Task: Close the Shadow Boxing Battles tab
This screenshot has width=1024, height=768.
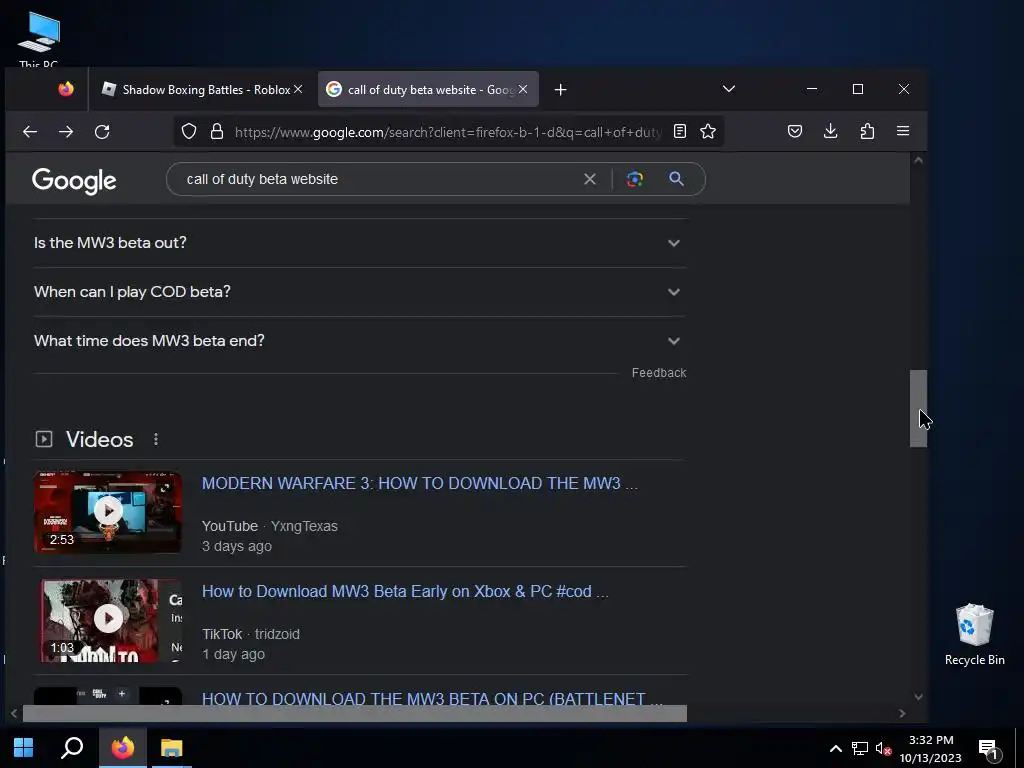Action: (298, 89)
